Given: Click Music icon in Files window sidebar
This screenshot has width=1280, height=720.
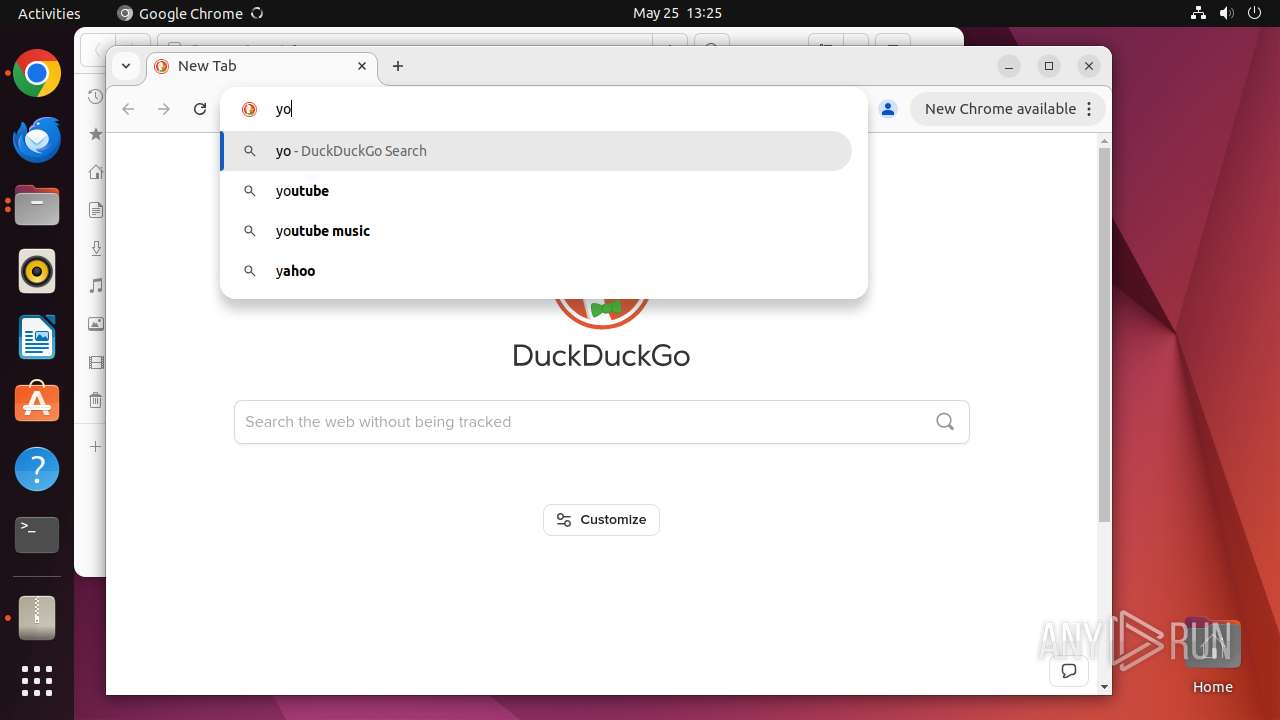Looking at the screenshot, I should [96, 286].
